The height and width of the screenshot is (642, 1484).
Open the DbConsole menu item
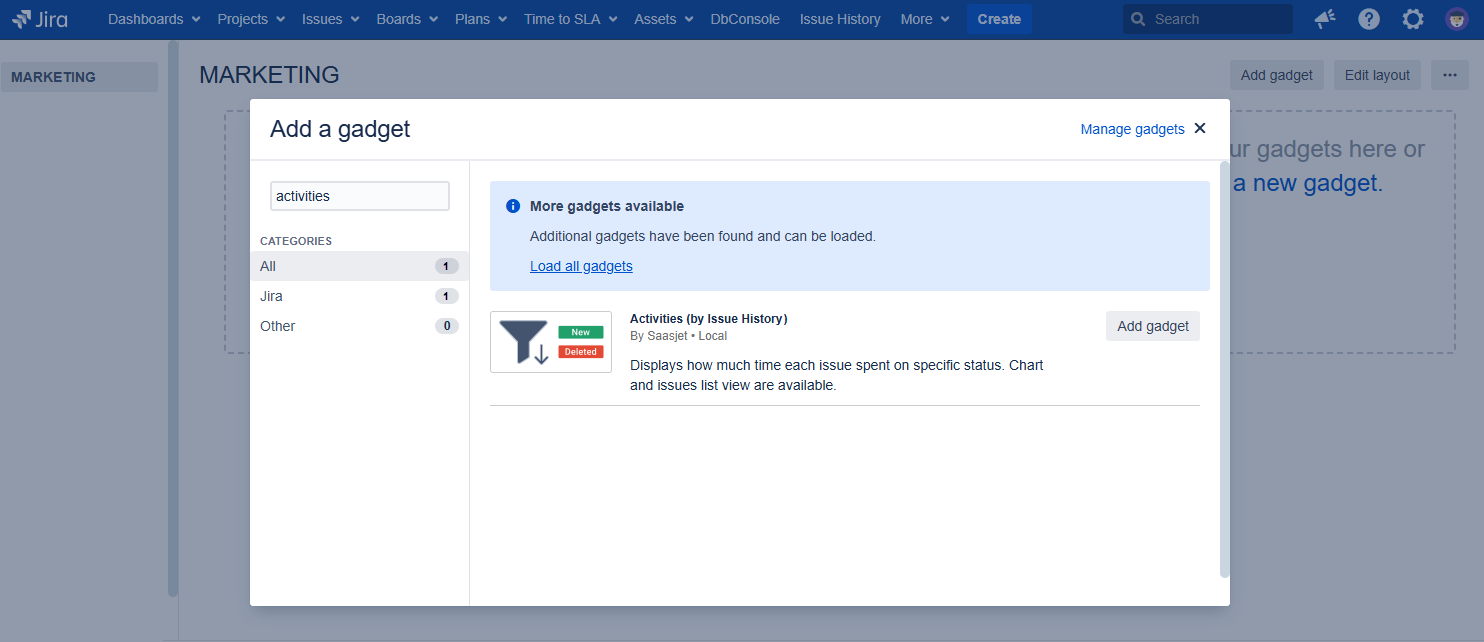pyautogui.click(x=745, y=19)
